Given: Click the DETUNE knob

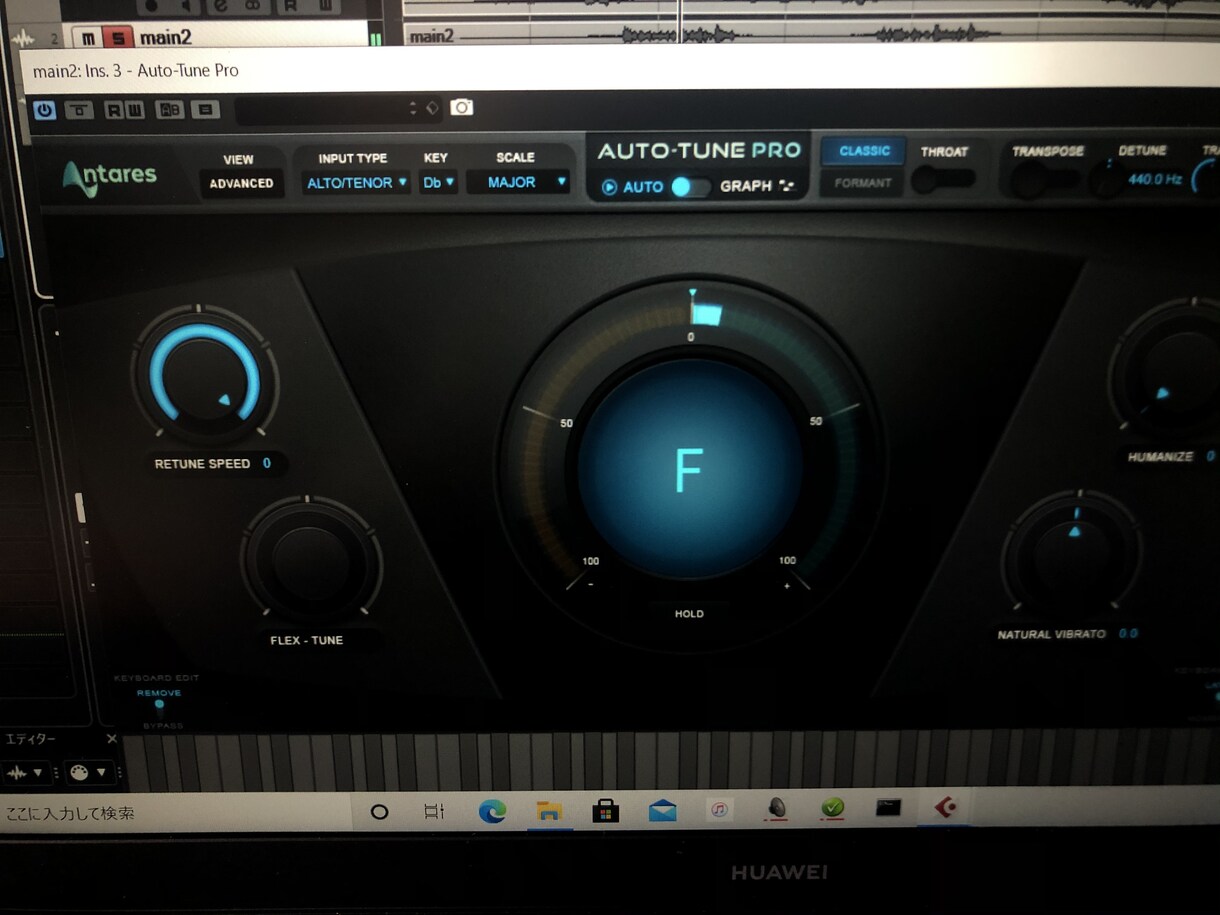Looking at the screenshot, I should (x=1108, y=178).
